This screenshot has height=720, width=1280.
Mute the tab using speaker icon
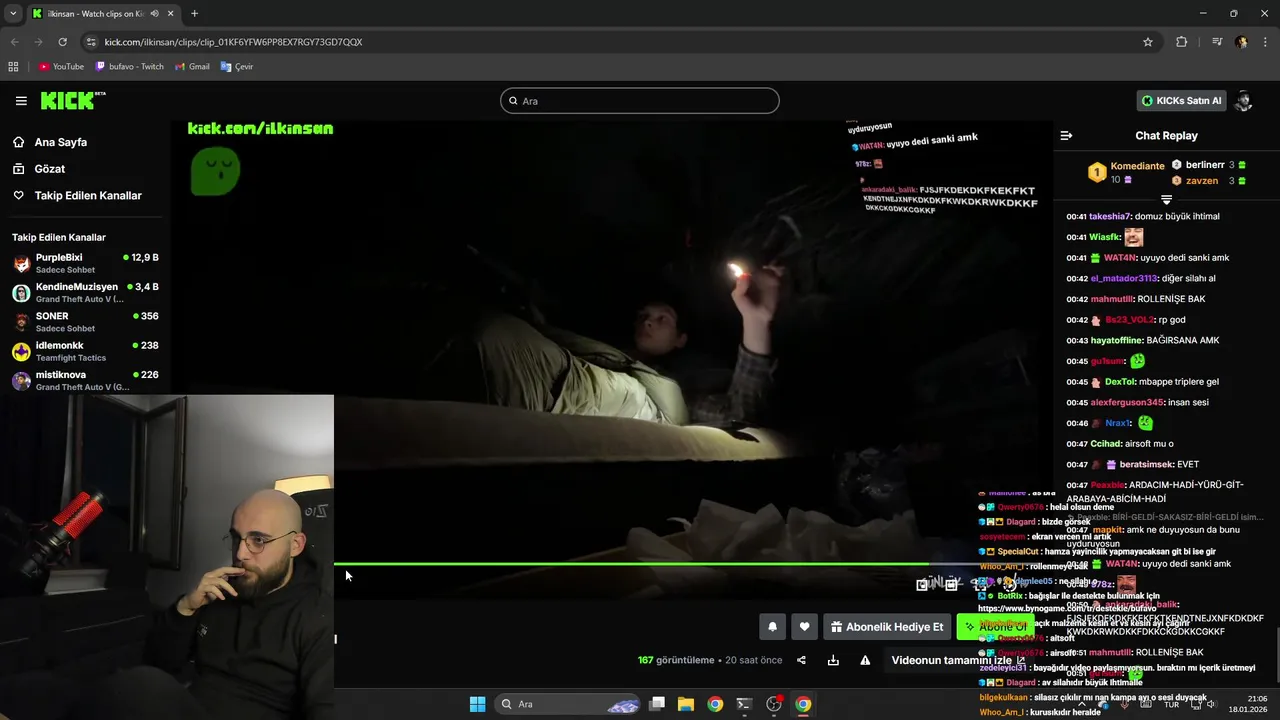(x=154, y=13)
